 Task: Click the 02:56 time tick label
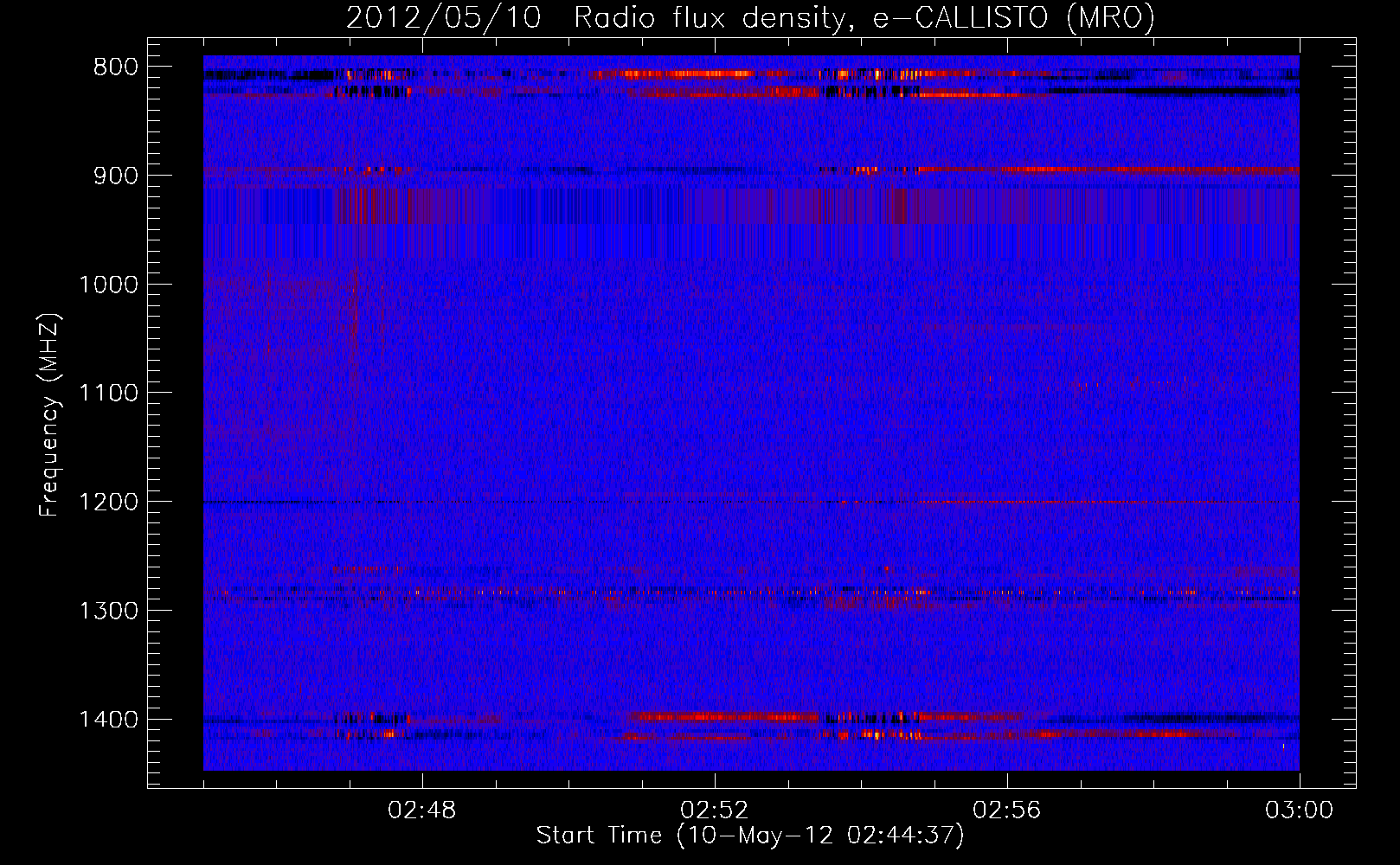tap(1006, 811)
